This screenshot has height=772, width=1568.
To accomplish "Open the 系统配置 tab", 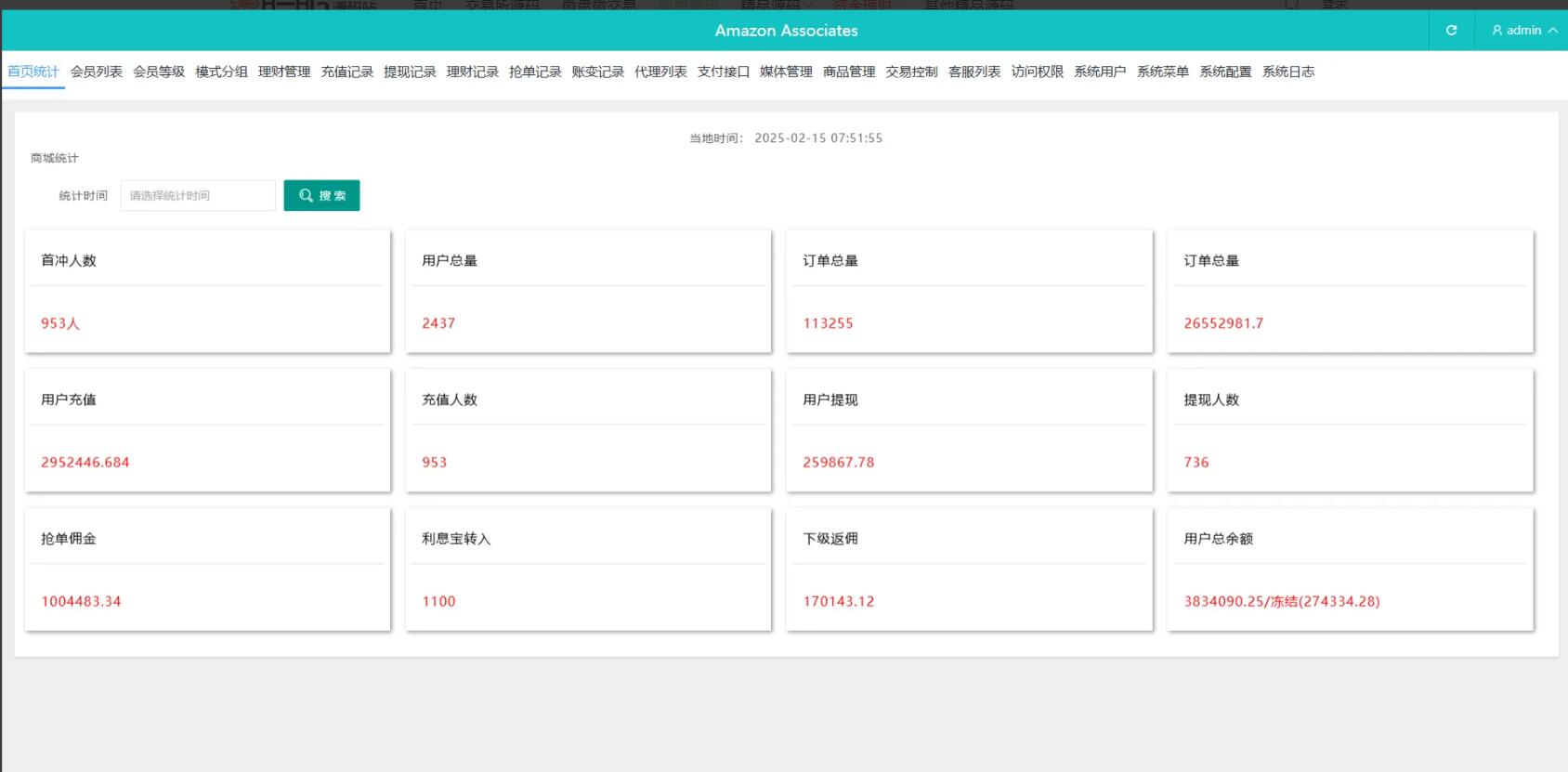I will tap(1225, 72).
